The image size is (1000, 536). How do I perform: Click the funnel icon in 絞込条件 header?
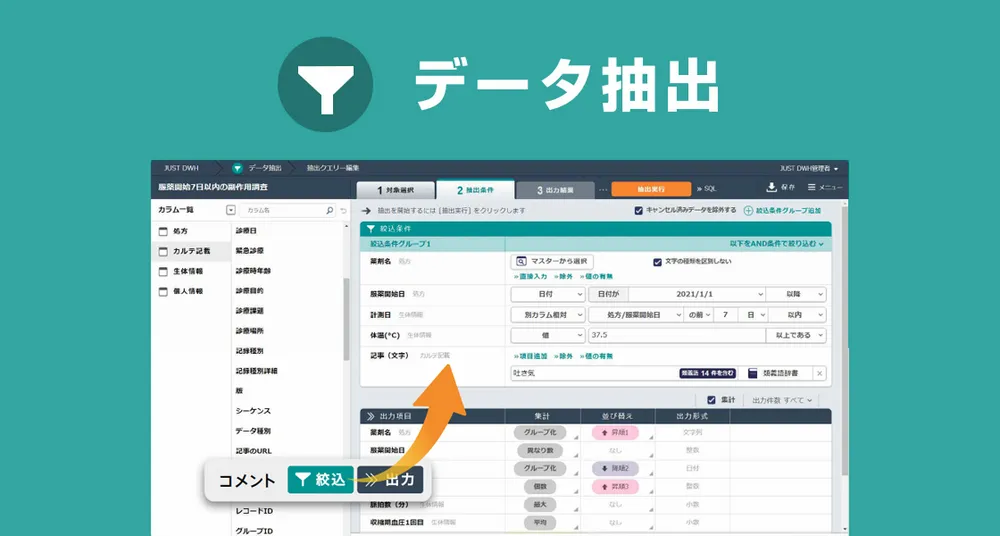pyautogui.click(x=371, y=228)
